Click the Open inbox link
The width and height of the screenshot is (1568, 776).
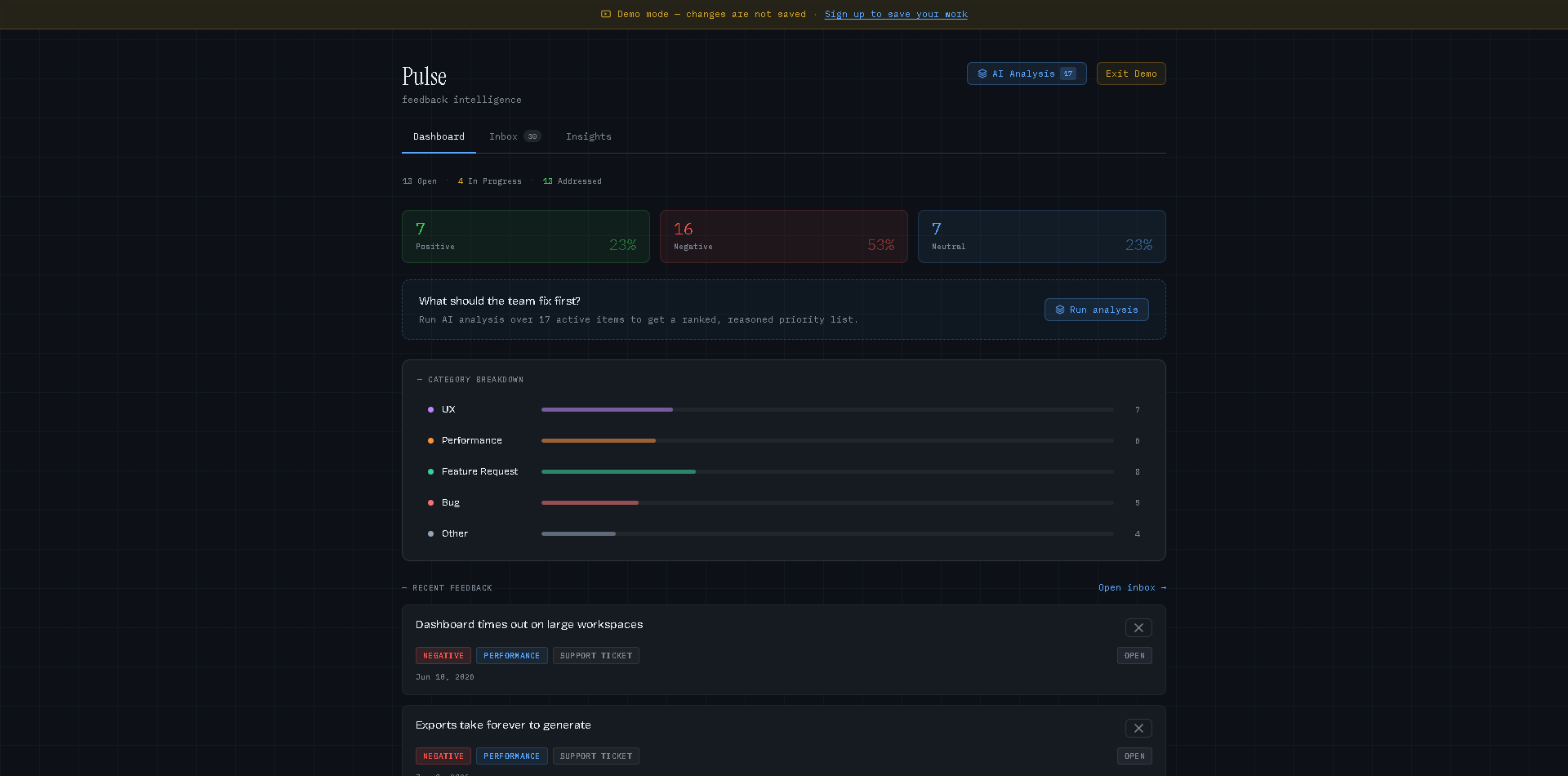1132,587
